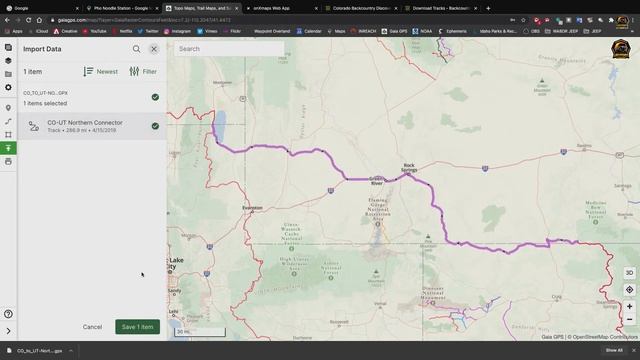Viewport: 640px width, 360px height.
Task: Open the YouTube bookmark
Action: click(x=94, y=31)
